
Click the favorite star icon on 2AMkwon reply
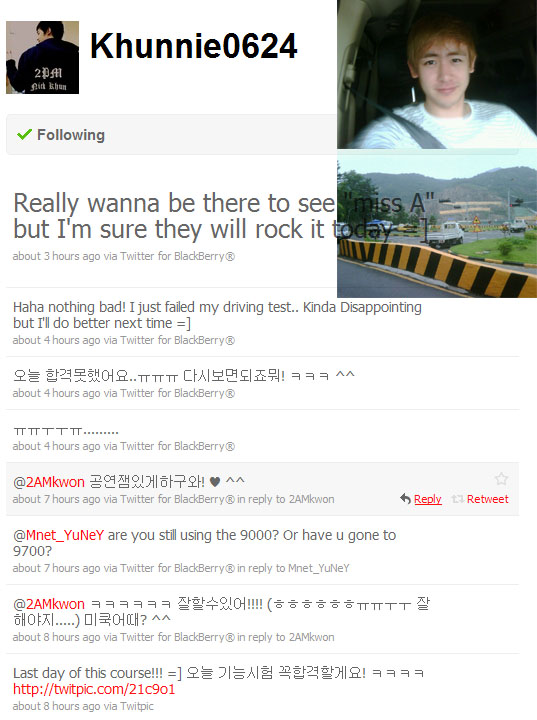click(x=501, y=479)
